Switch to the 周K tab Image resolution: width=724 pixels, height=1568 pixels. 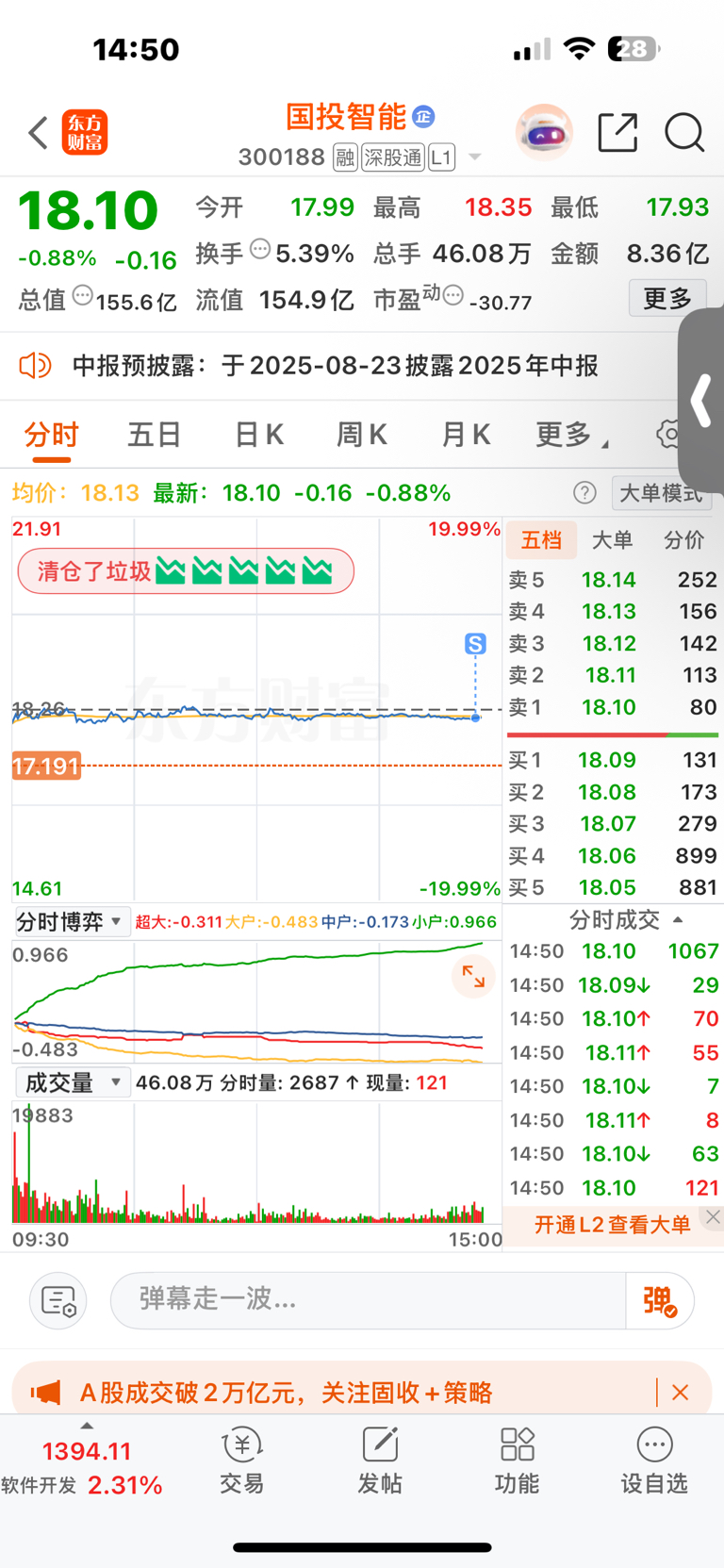pos(362,435)
